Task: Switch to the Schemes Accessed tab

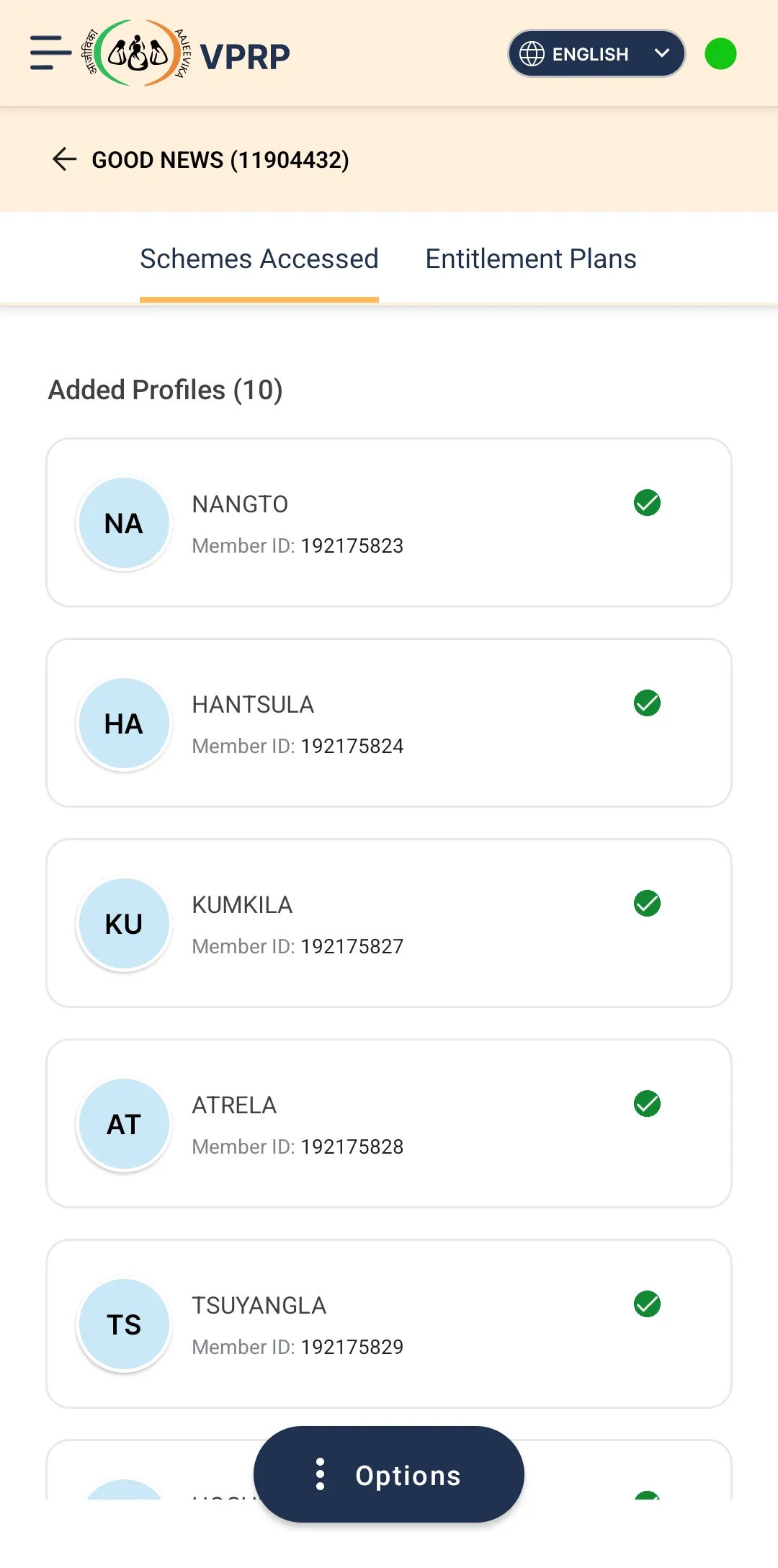Action: point(259,259)
